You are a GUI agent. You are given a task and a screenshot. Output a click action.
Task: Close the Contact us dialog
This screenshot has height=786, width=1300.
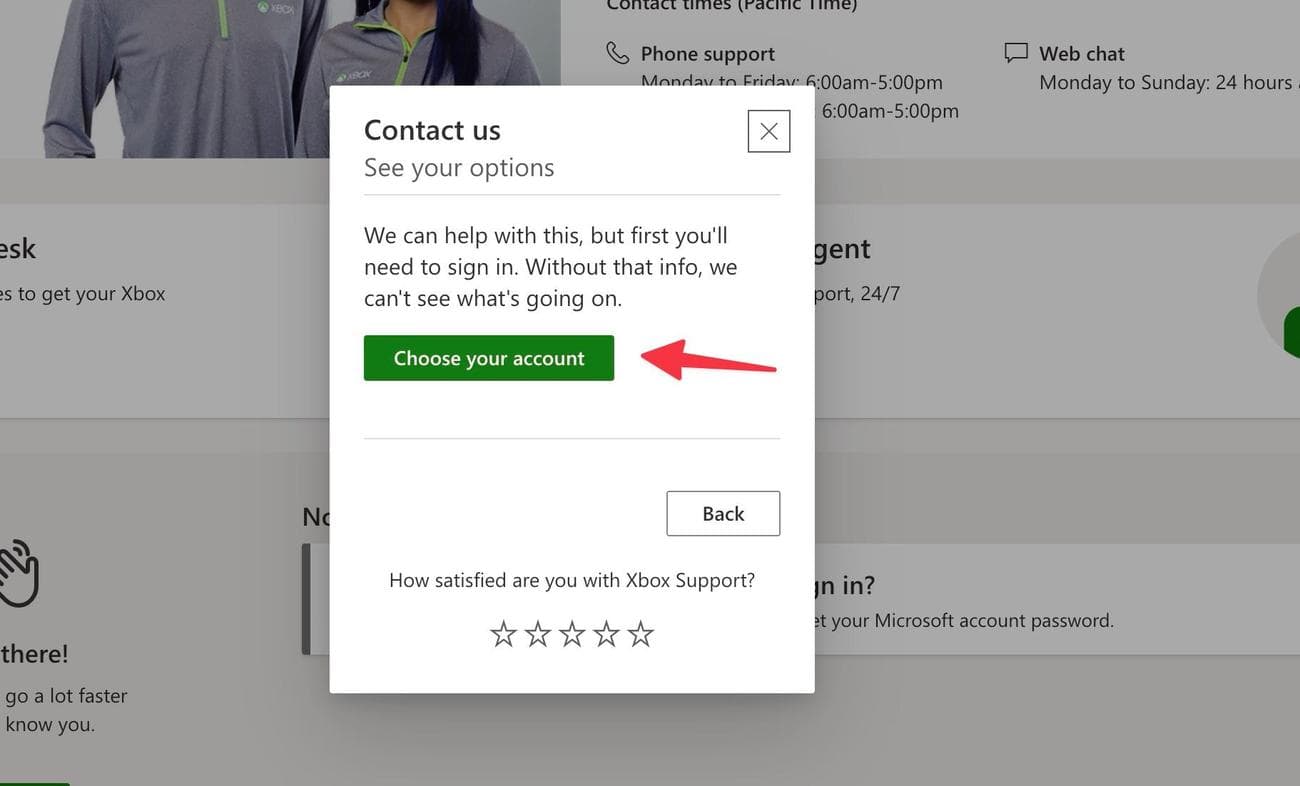coord(768,131)
